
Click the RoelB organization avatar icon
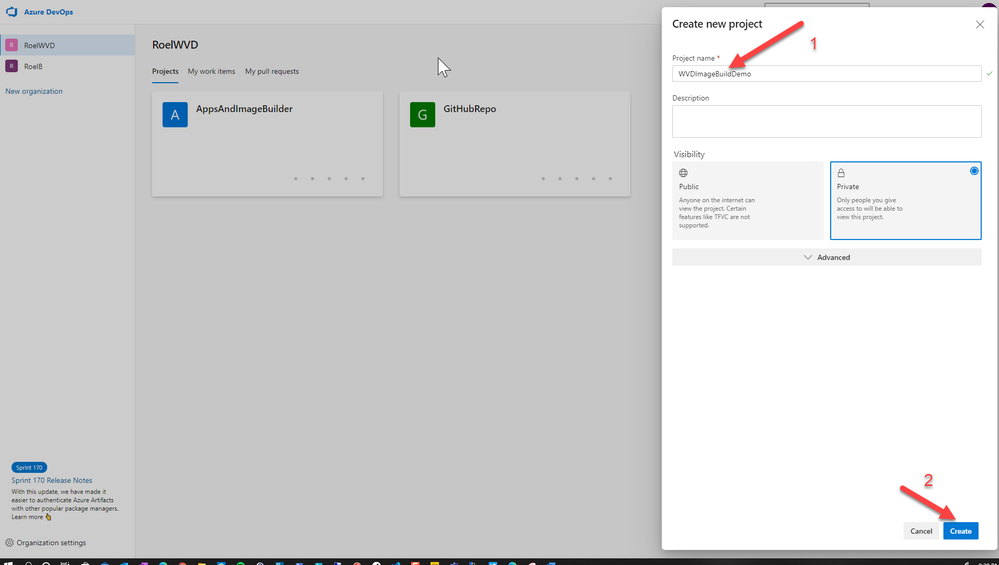point(11,66)
